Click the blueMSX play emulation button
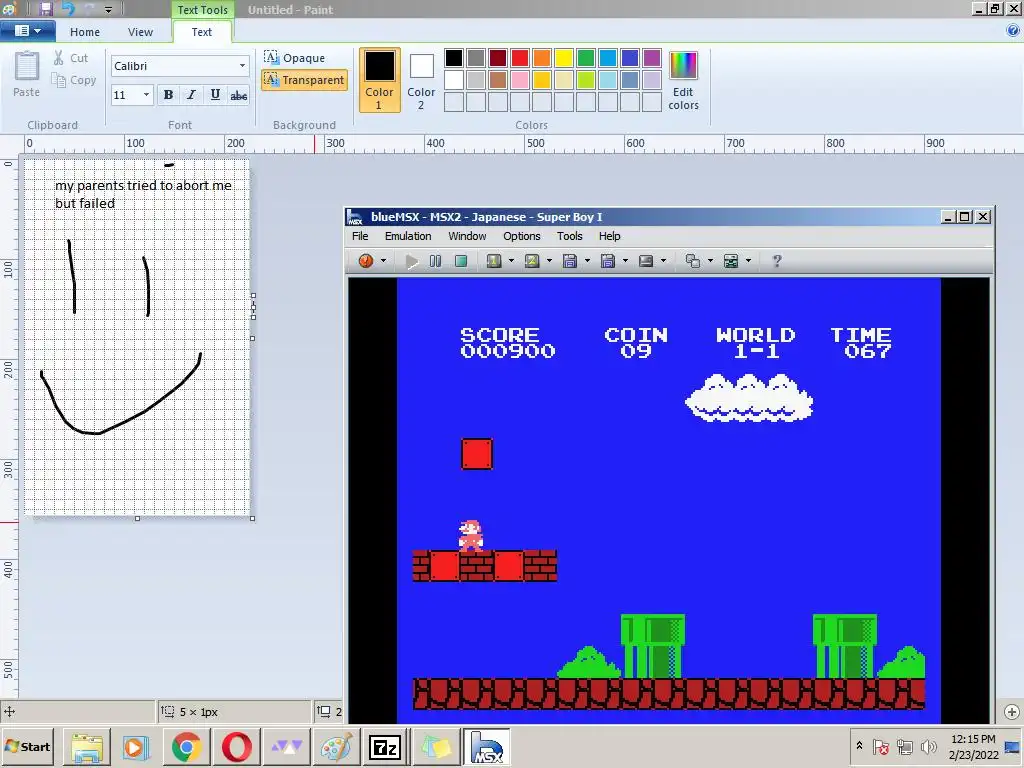This screenshot has height=768, width=1024. [x=411, y=261]
